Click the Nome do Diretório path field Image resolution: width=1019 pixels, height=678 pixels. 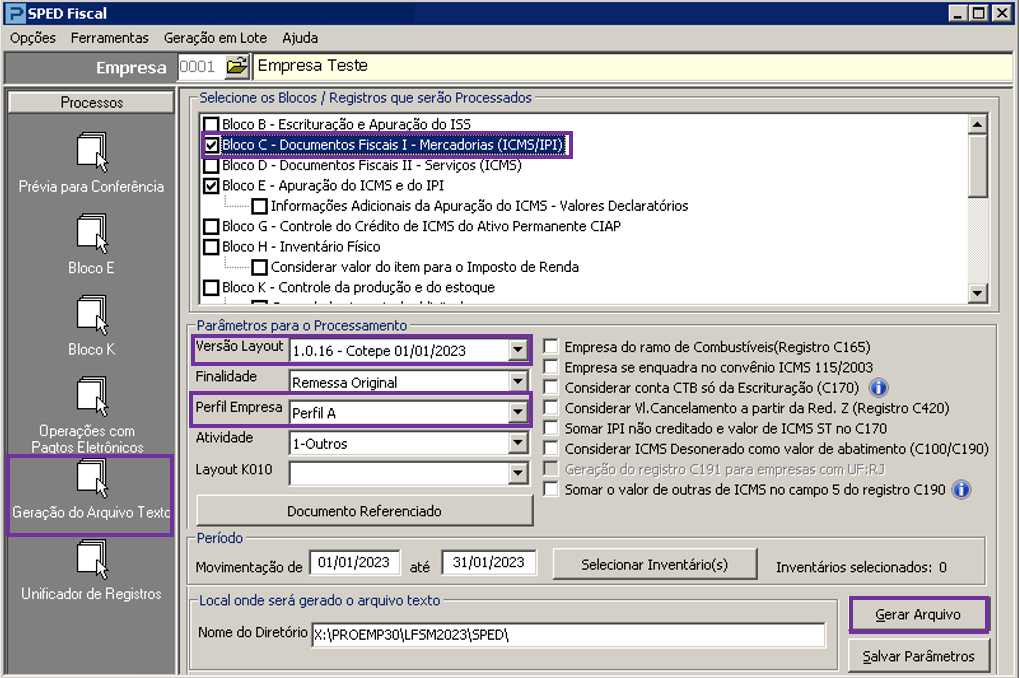tap(568, 635)
